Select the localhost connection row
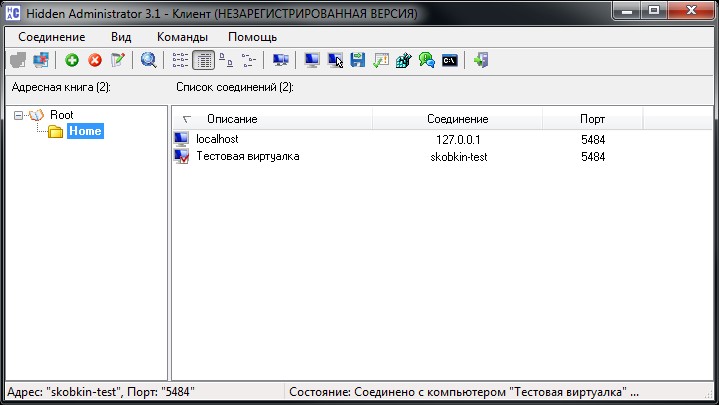The height and width of the screenshot is (405, 719). 217,139
